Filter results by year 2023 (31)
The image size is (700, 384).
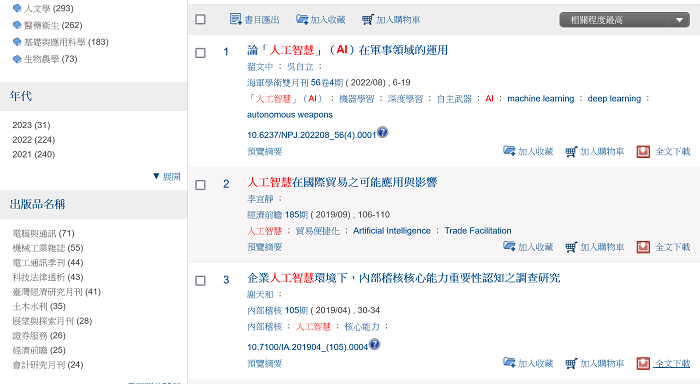pos(31,125)
